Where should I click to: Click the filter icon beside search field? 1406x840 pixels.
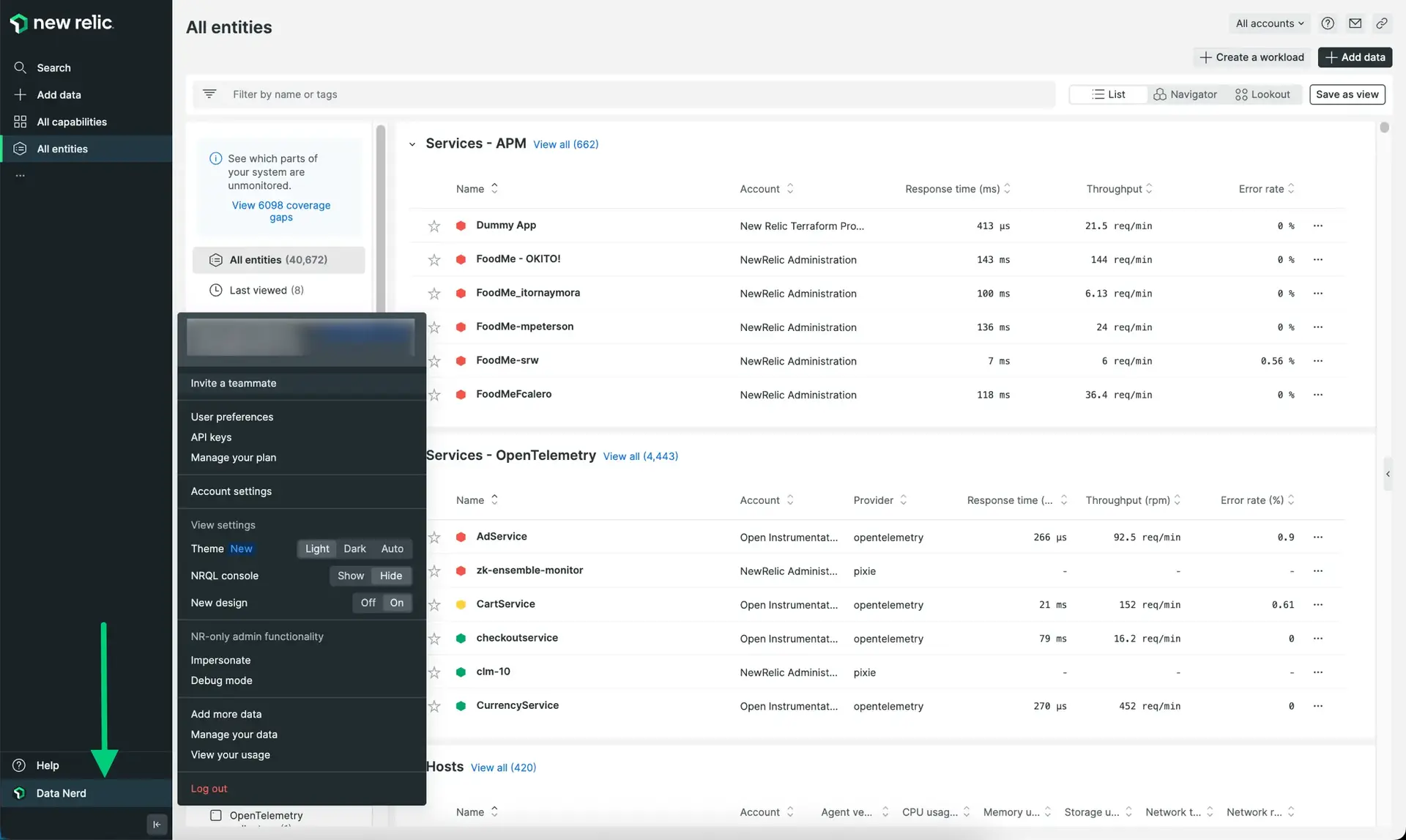(x=209, y=94)
